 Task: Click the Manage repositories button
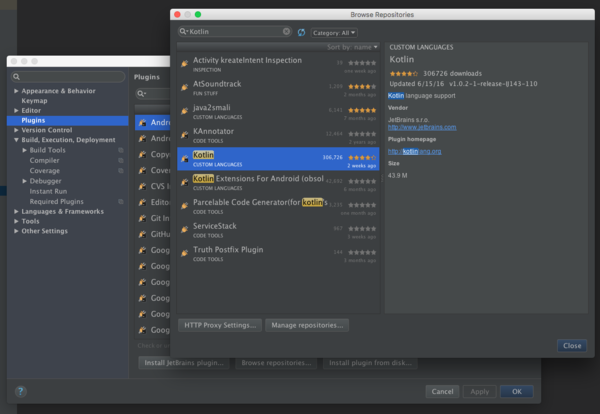[x=307, y=325]
